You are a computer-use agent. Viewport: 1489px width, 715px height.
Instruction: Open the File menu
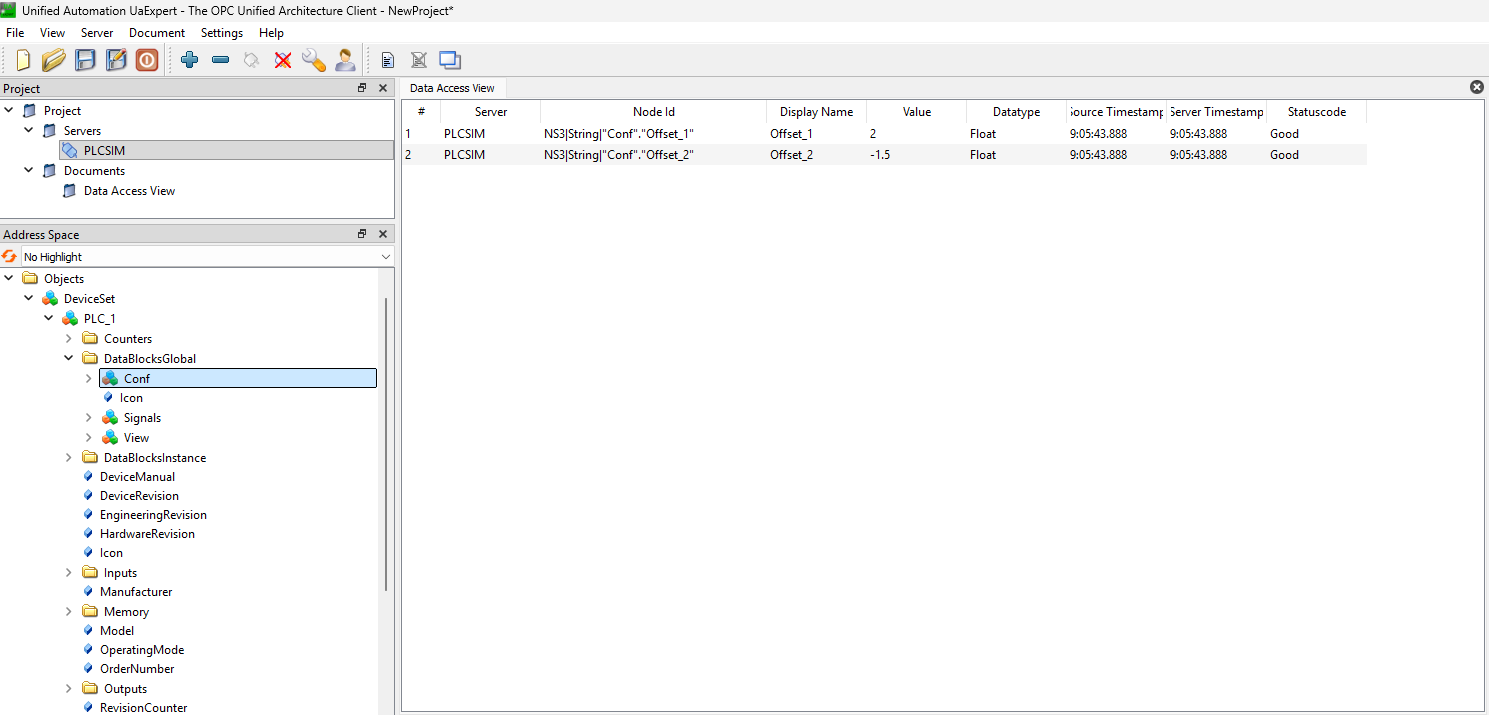point(15,33)
